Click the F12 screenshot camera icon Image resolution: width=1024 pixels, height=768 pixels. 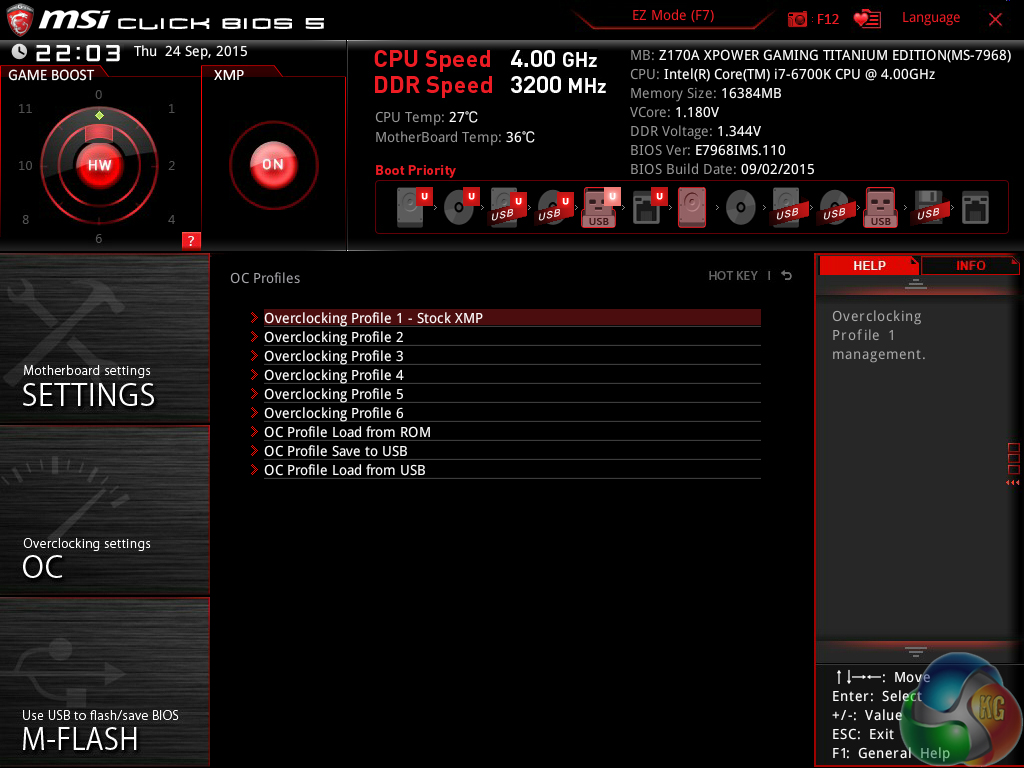click(797, 19)
